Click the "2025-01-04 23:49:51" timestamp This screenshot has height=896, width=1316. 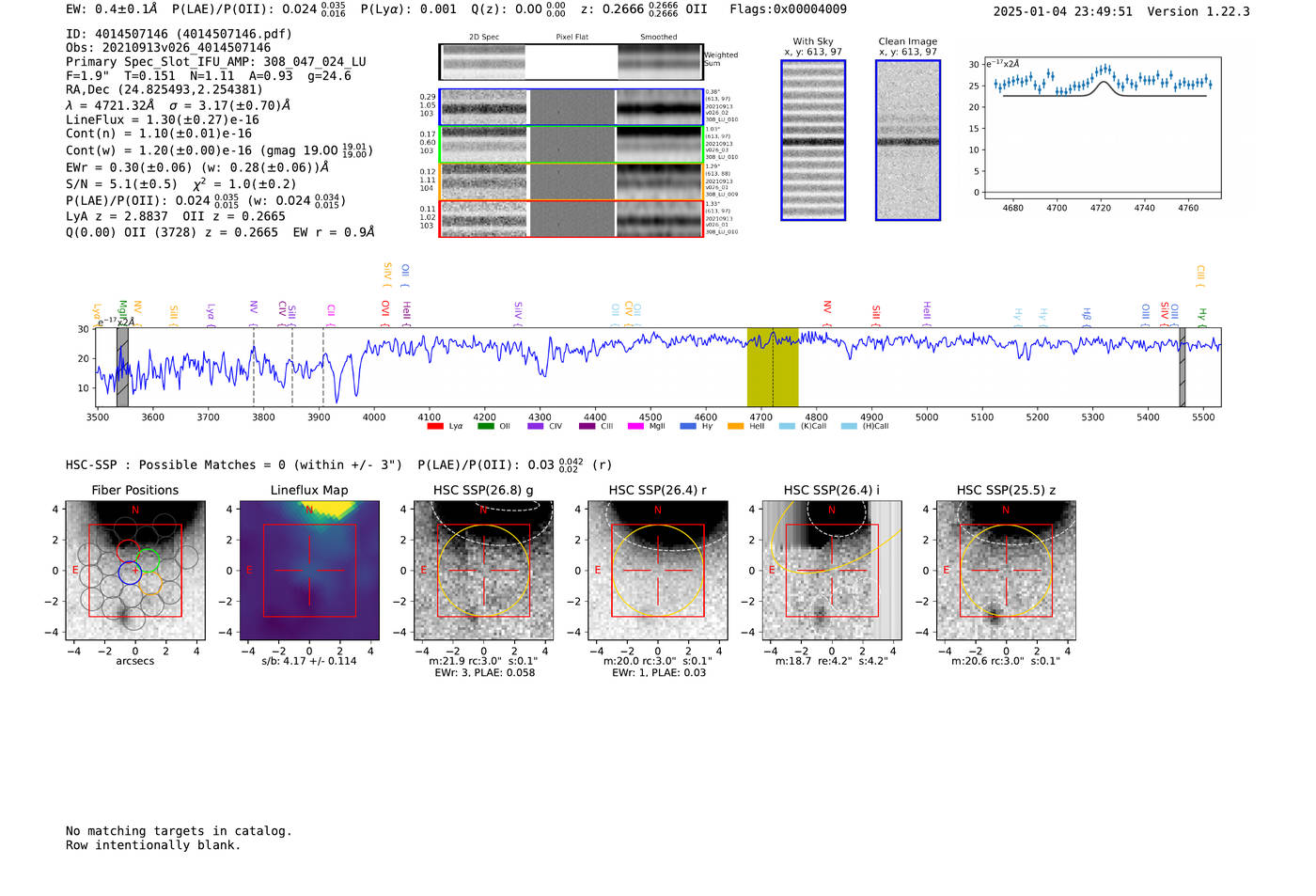click(1063, 11)
